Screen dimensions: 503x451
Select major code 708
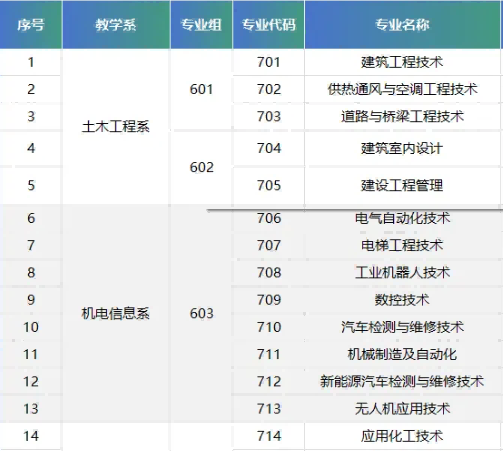click(x=269, y=273)
